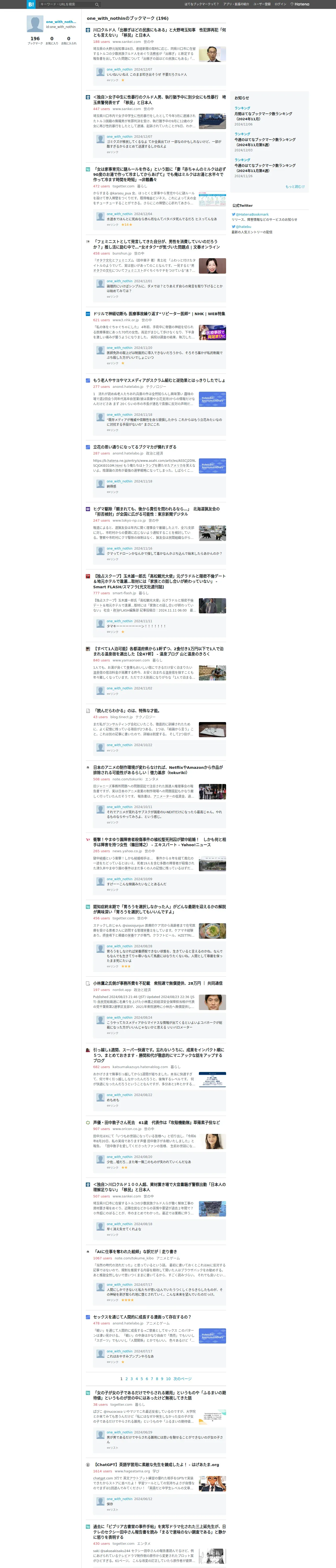Open the 472 users count link
This screenshot has width=336, height=1568.
pos(101,186)
